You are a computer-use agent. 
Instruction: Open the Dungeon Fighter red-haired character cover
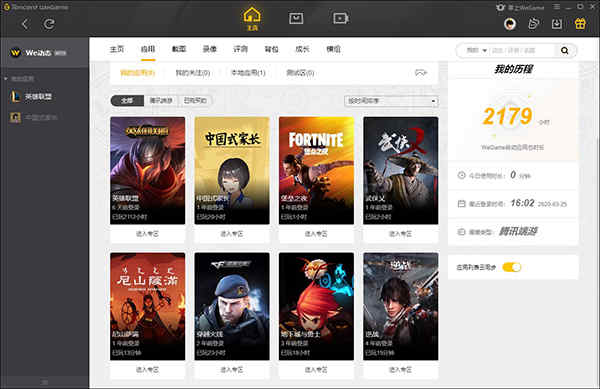[x=316, y=306]
